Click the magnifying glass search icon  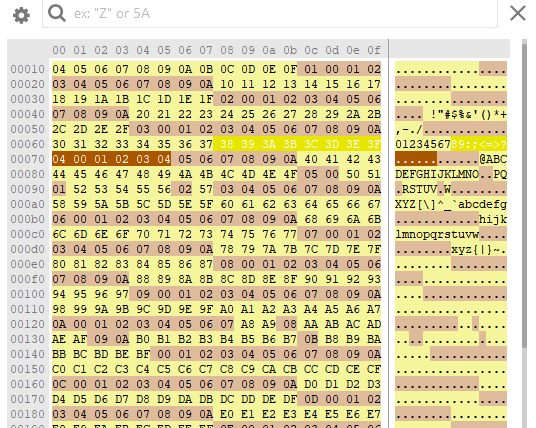(57, 14)
